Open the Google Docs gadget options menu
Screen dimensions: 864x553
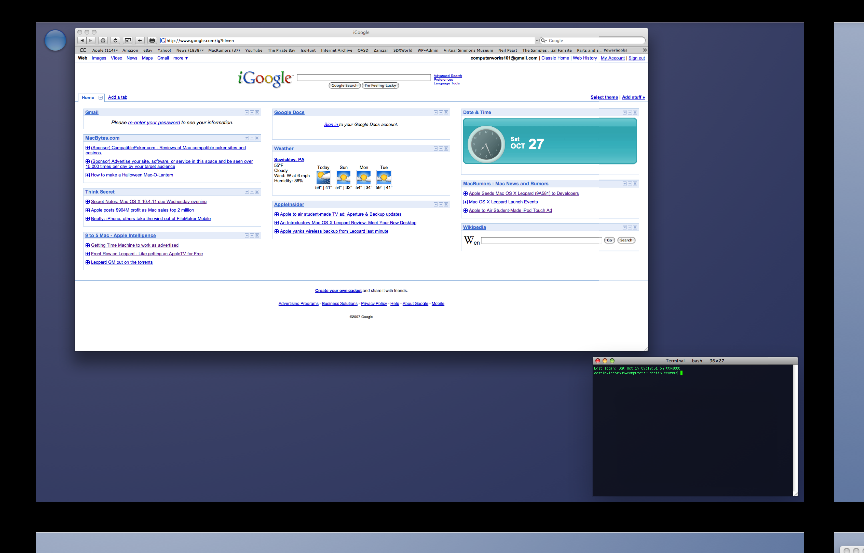coord(435,112)
